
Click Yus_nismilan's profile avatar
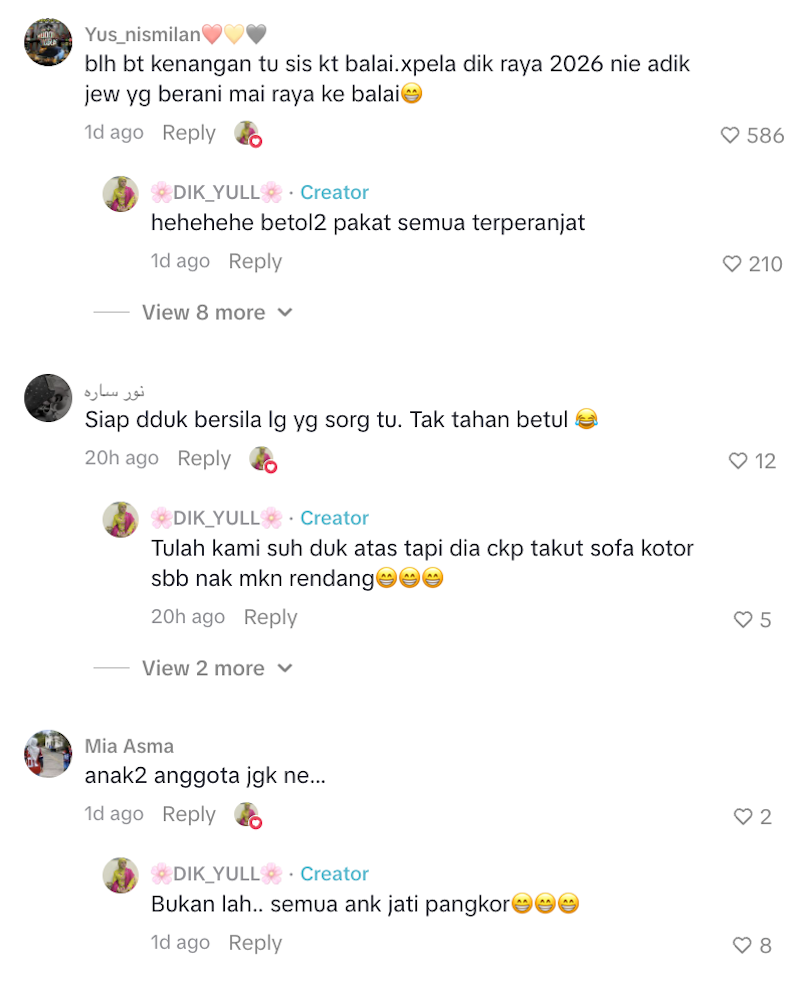click(x=48, y=42)
